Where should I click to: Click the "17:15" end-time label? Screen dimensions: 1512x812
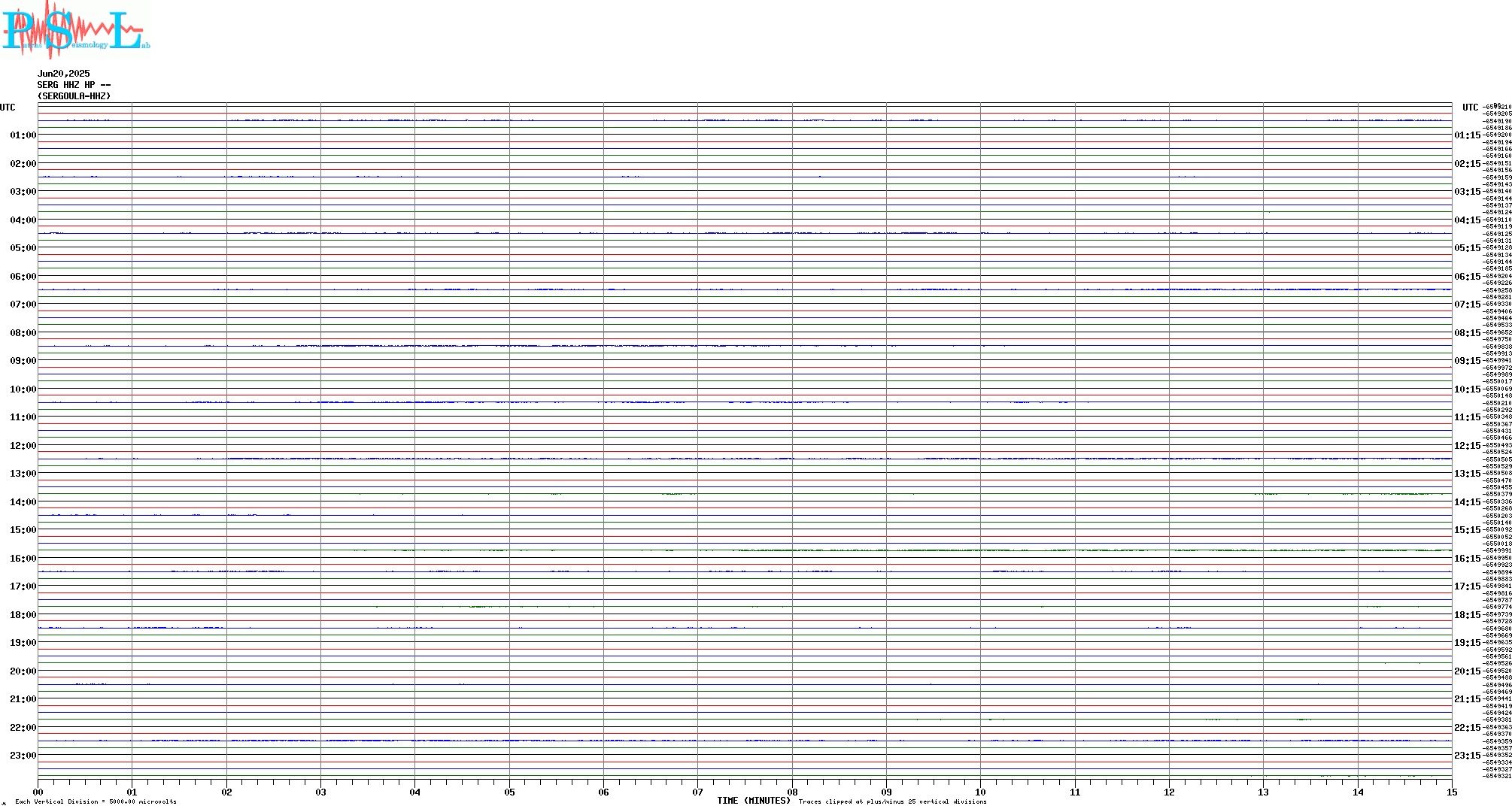(1468, 586)
